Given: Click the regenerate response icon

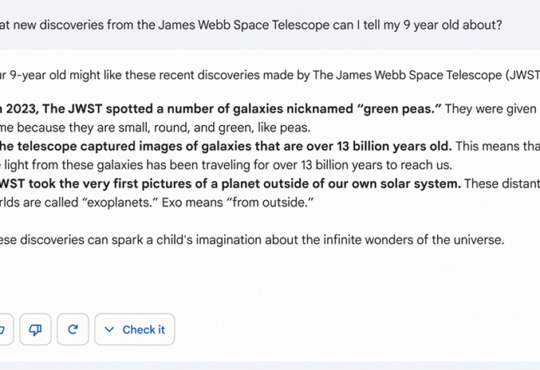Looking at the screenshot, I should pyautogui.click(x=73, y=329).
